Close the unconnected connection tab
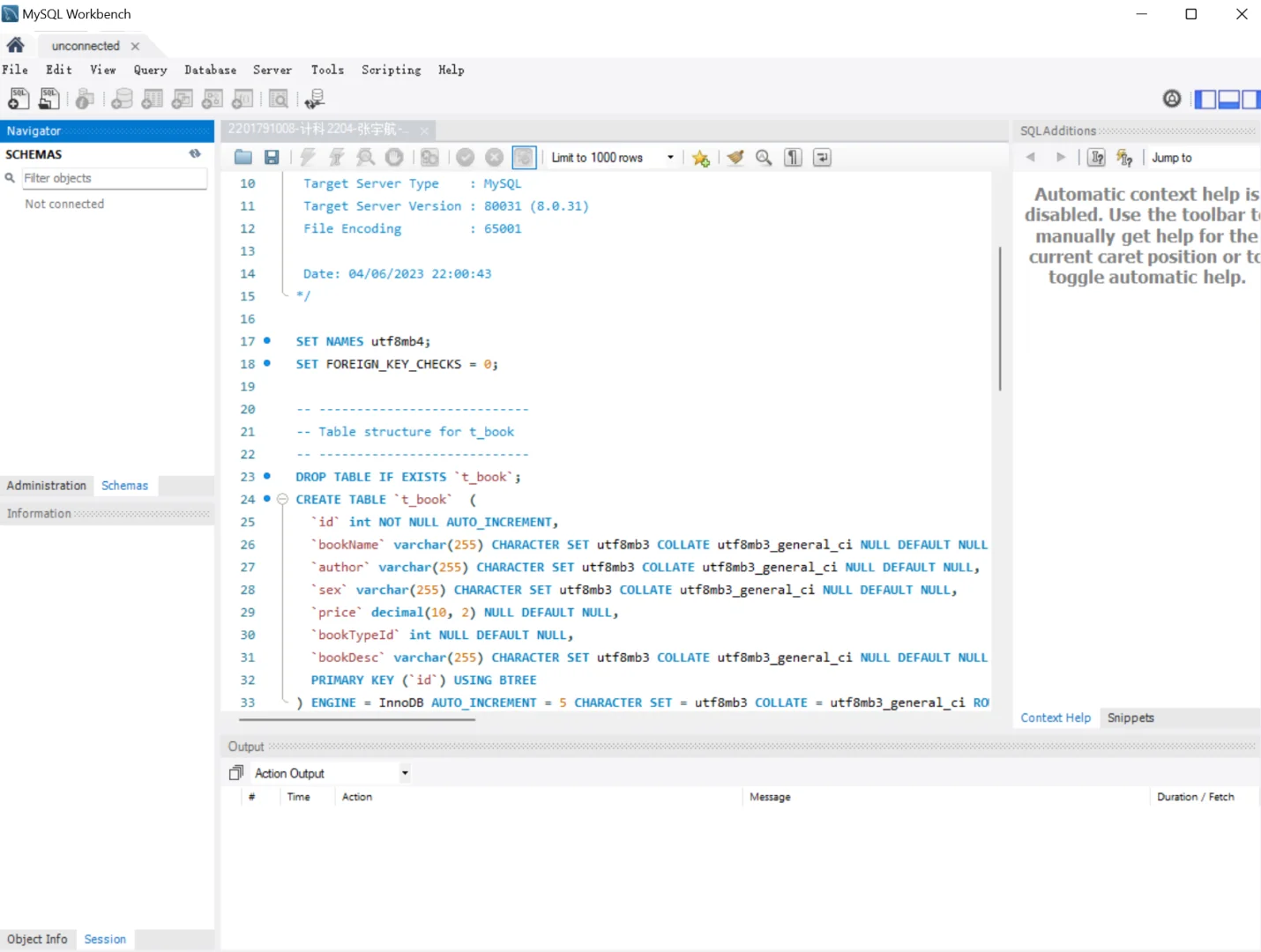1261x952 pixels. pyautogui.click(x=135, y=46)
